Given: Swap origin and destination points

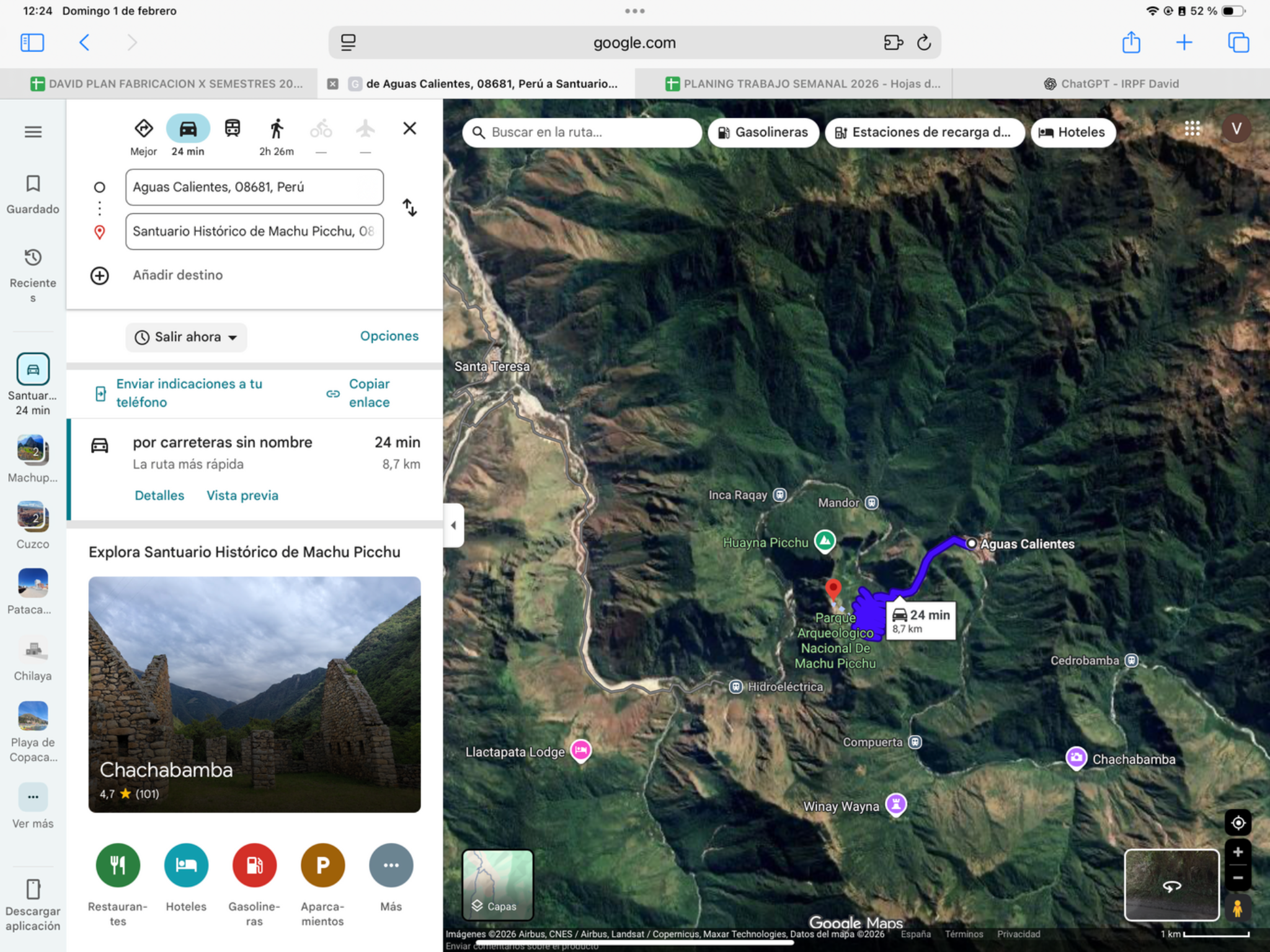Looking at the screenshot, I should point(409,207).
